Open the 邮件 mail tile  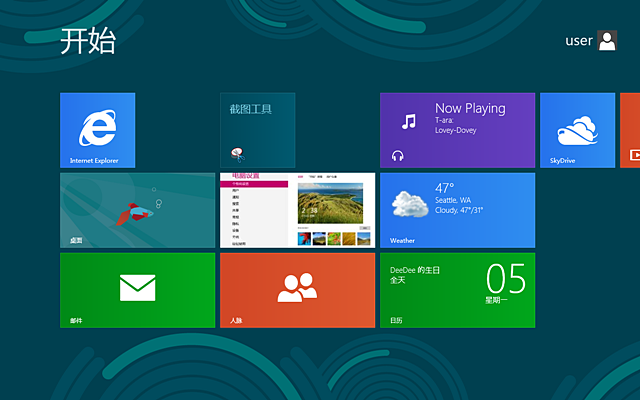tap(138, 290)
